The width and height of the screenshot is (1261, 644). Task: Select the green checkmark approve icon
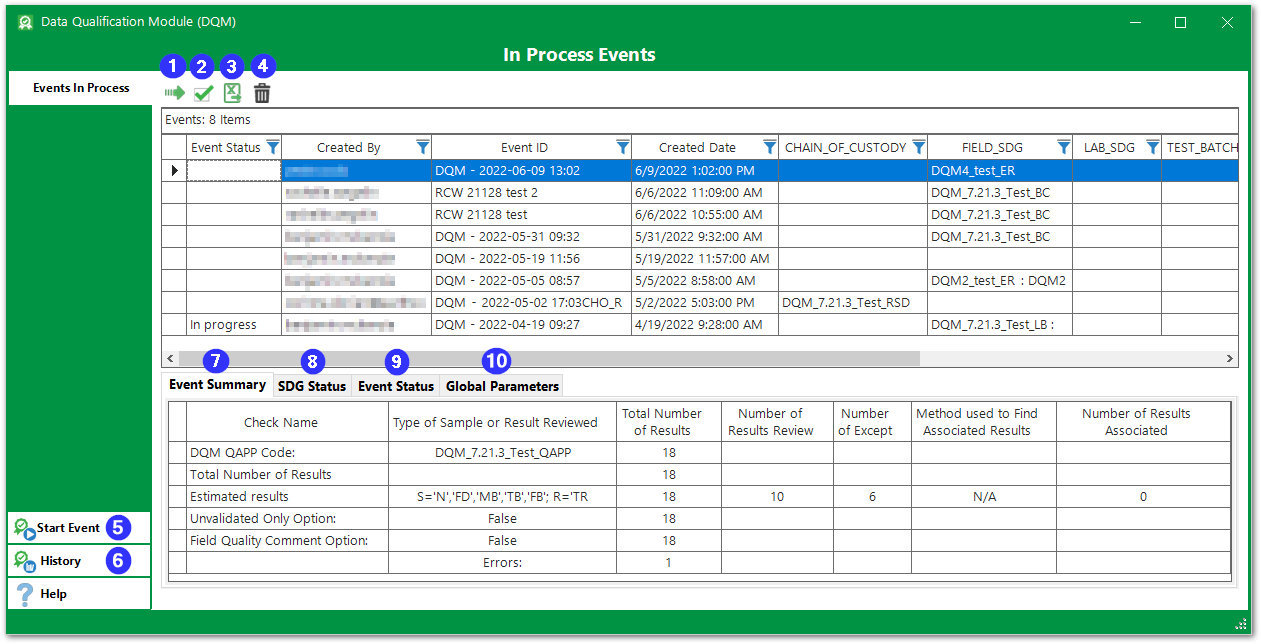pos(202,92)
